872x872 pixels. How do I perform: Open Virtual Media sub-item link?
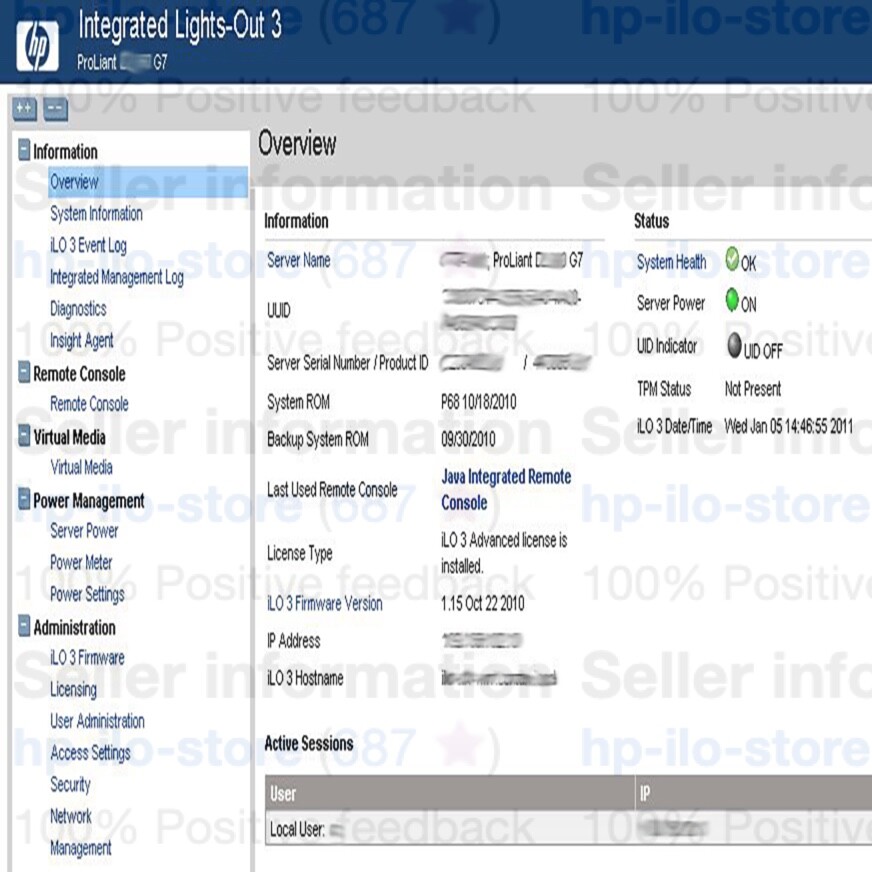click(x=81, y=467)
